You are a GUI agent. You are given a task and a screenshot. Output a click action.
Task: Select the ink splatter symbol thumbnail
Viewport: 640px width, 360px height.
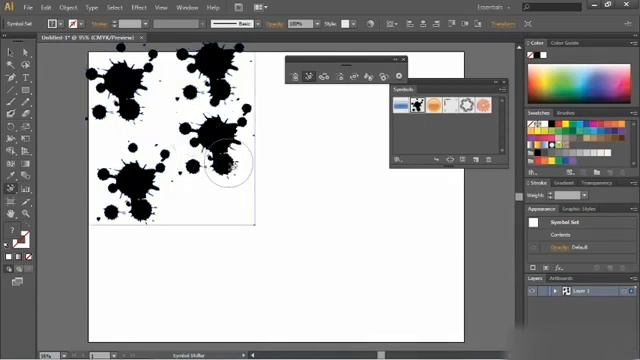(x=417, y=105)
